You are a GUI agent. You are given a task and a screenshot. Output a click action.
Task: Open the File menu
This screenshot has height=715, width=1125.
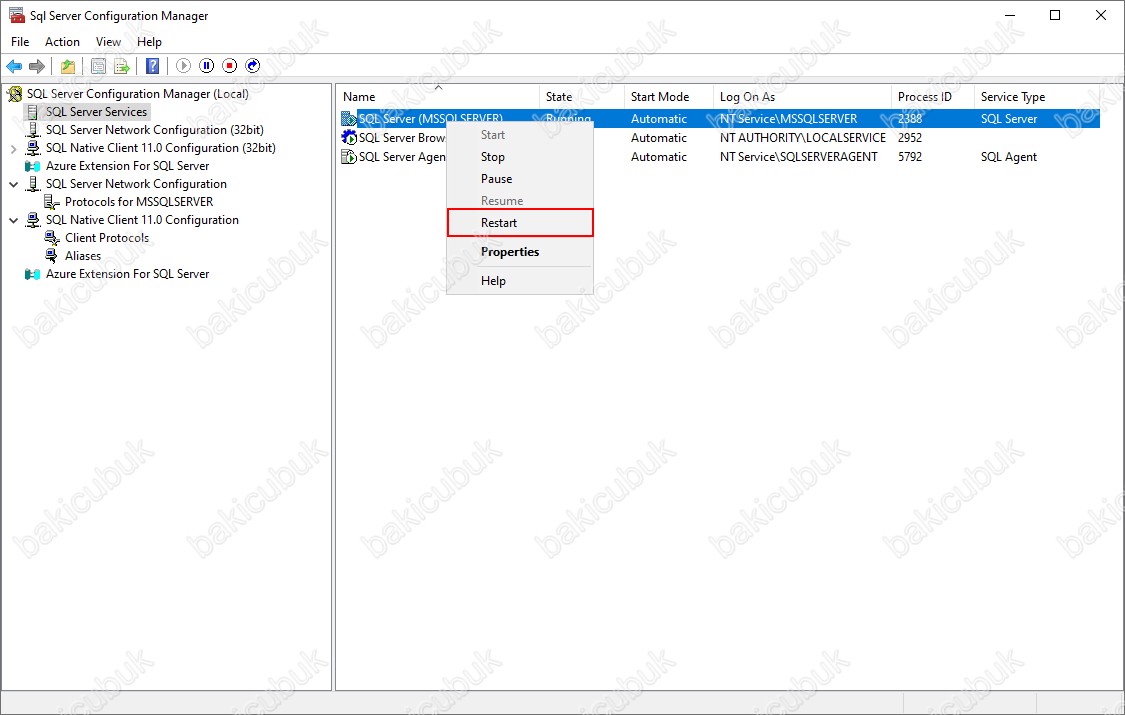pos(20,42)
